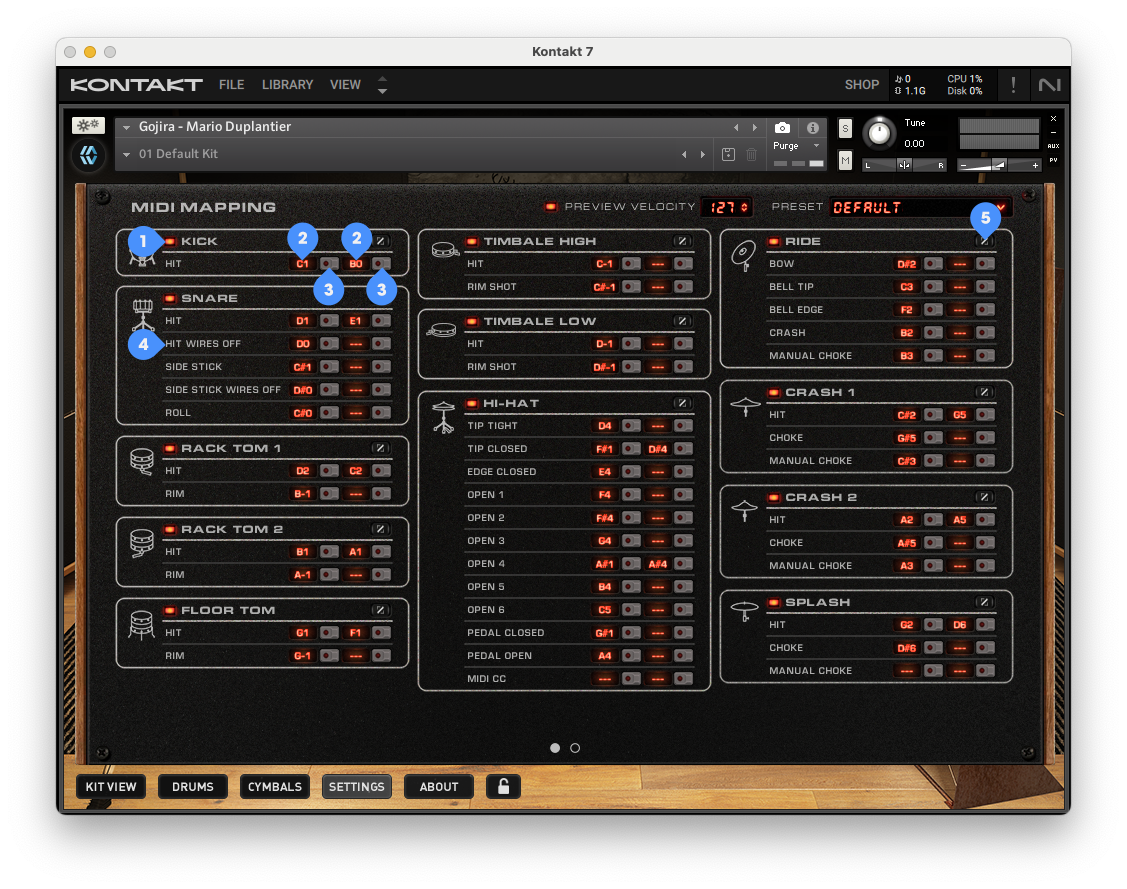Click the snapshot camera icon
The width and height of the screenshot is (1127, 889).
point(783,128)
